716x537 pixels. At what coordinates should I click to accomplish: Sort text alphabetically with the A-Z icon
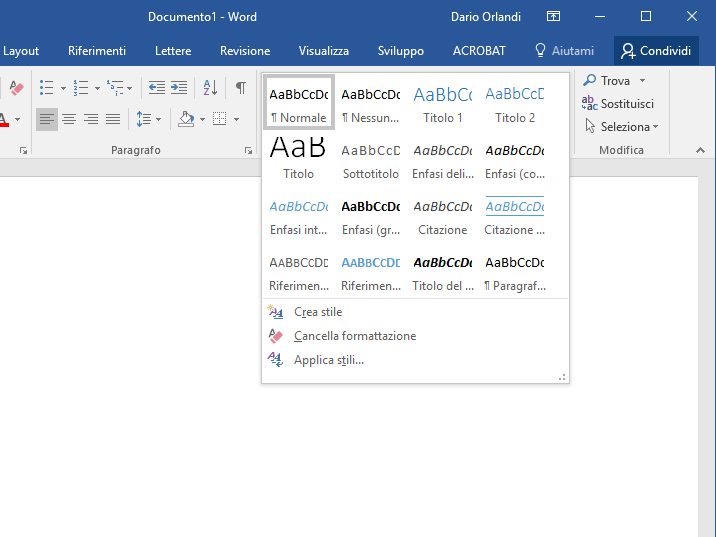point(210,88)
